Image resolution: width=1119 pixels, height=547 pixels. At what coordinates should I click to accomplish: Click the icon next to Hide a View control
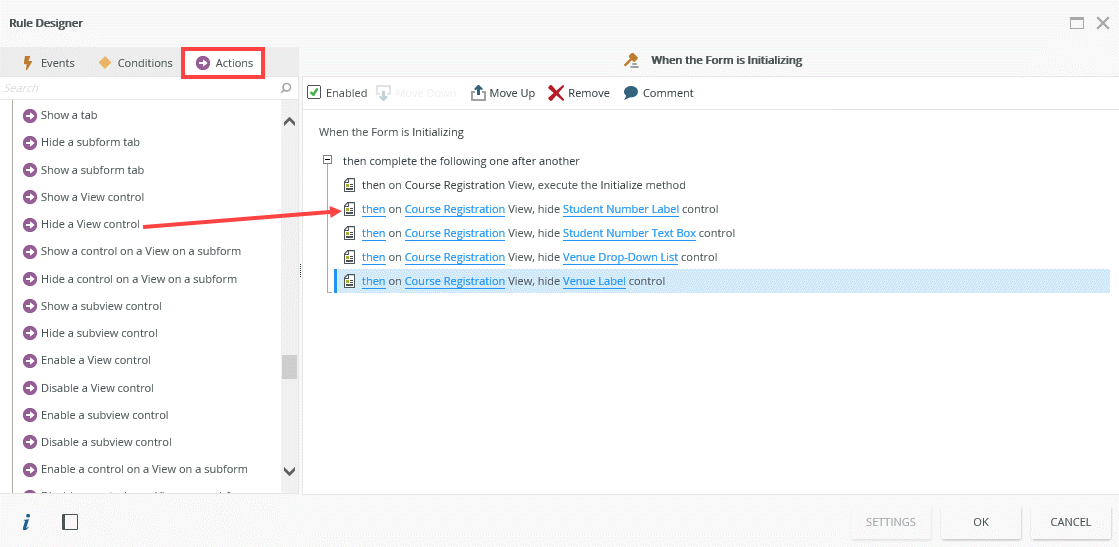pyautogui.click(x=30, y=225)
